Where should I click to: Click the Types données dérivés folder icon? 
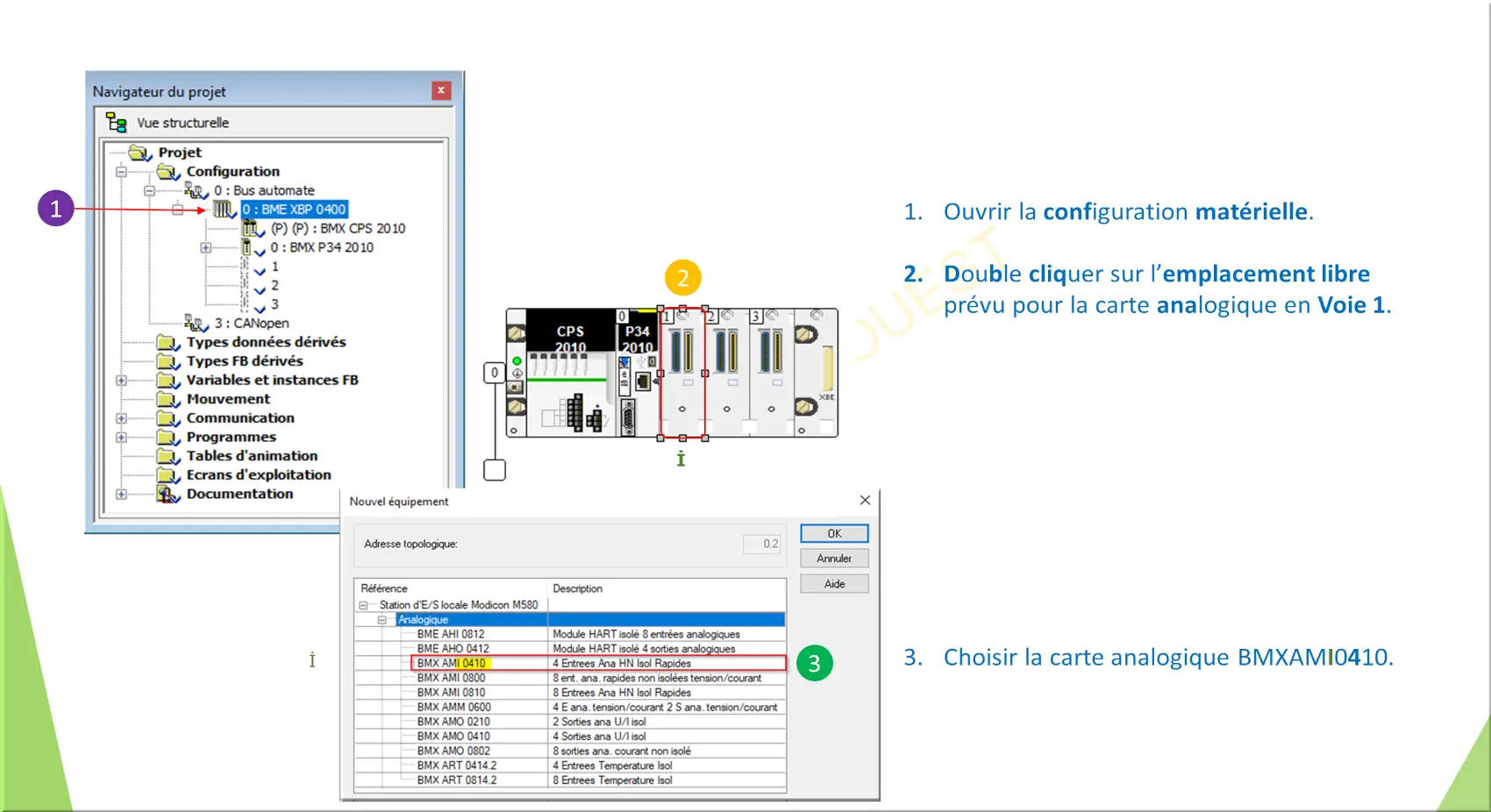point(168,342)
